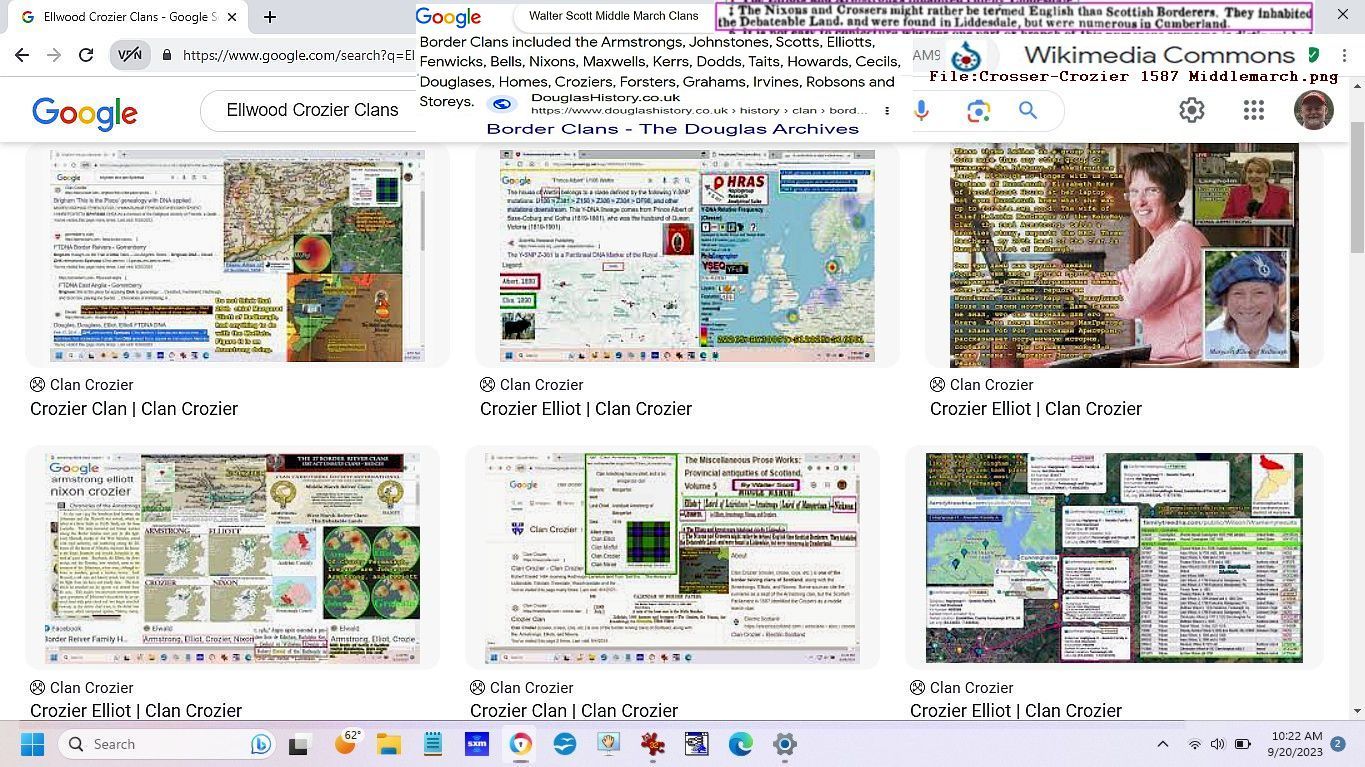Open 'Crozier Elliot' link under pink sweater photo
1365x767 pixels.
click(1036, 408)
